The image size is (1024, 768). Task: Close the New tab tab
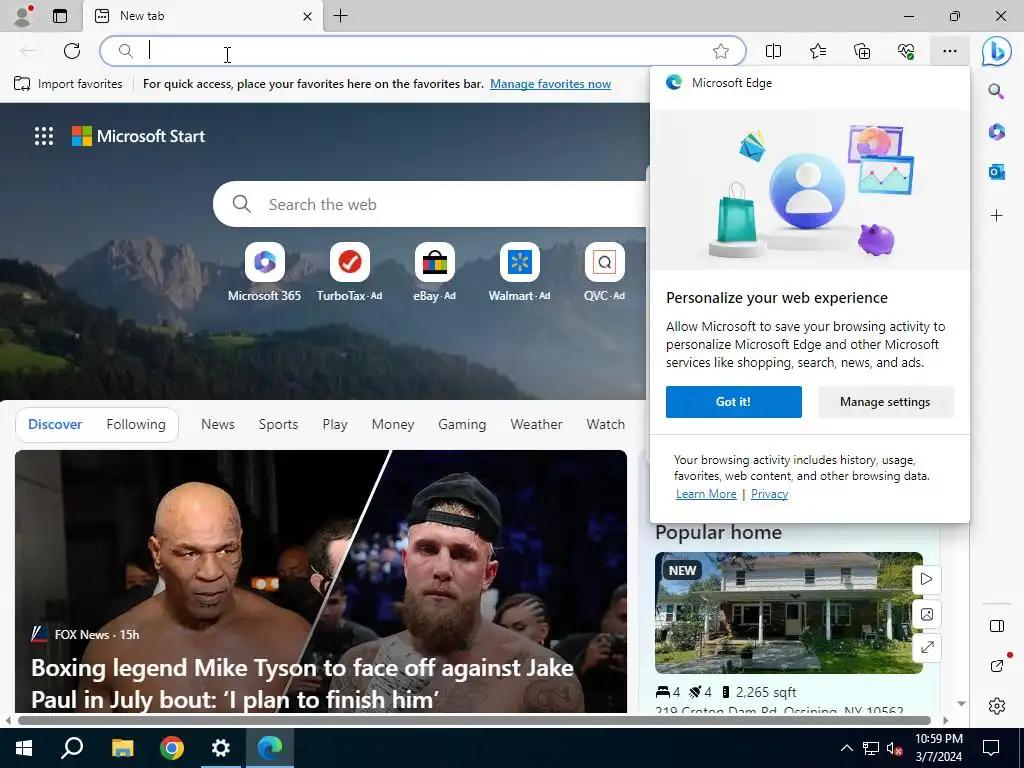coord(308,16)
